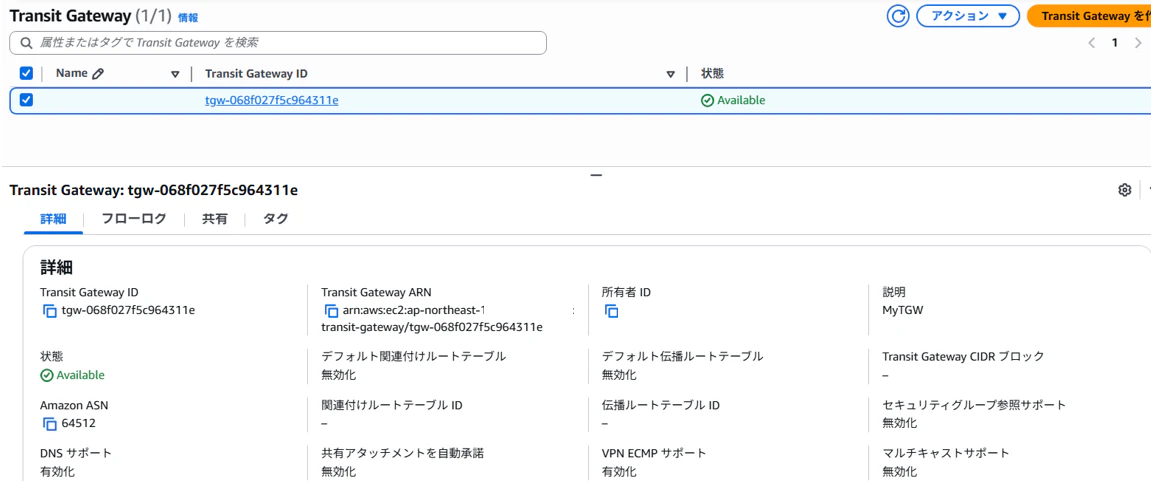
Task: Click the 状態 column header
Action: pos(714,73)
